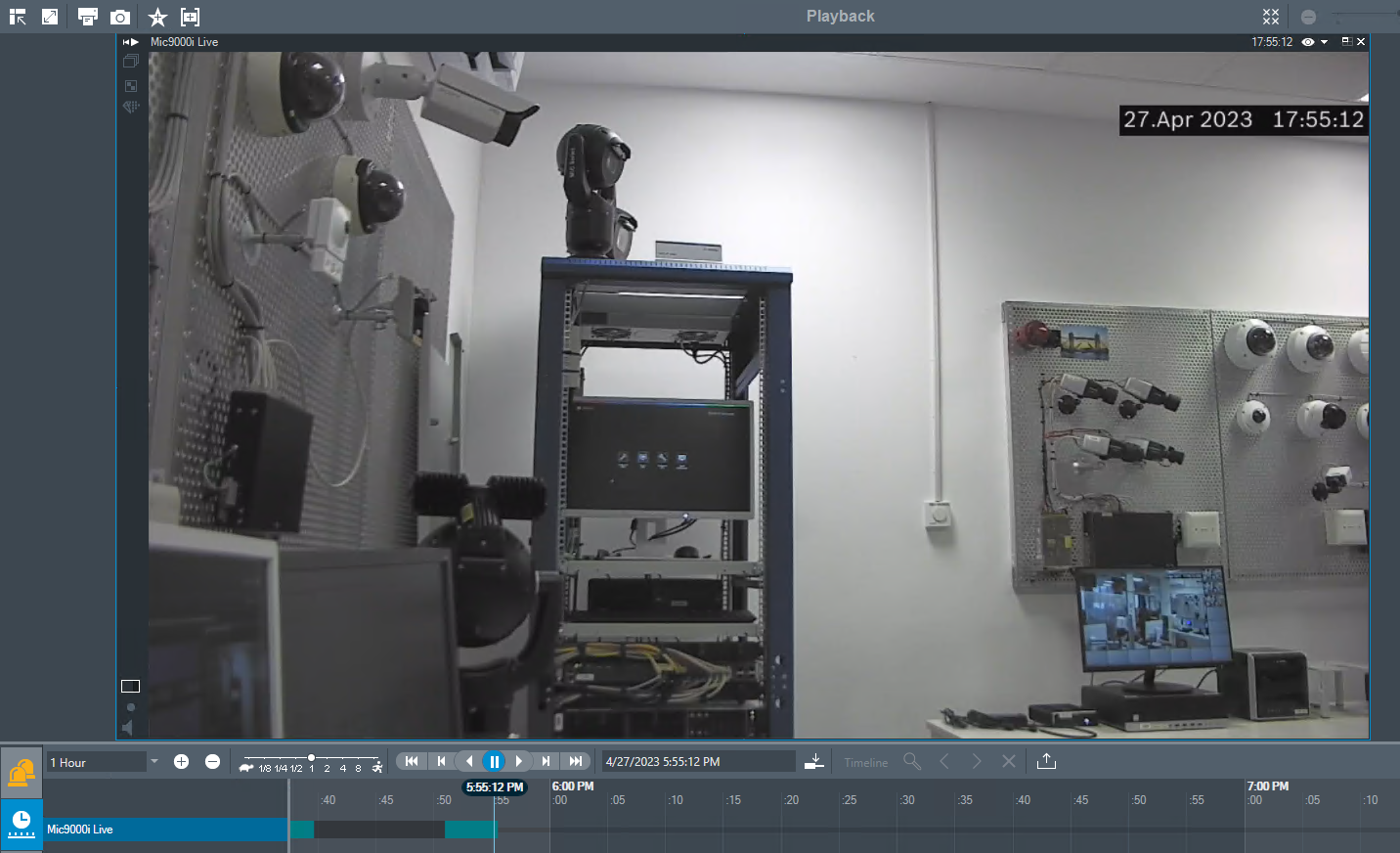
Task: Click the export video icon
Action: [1046, 761]
